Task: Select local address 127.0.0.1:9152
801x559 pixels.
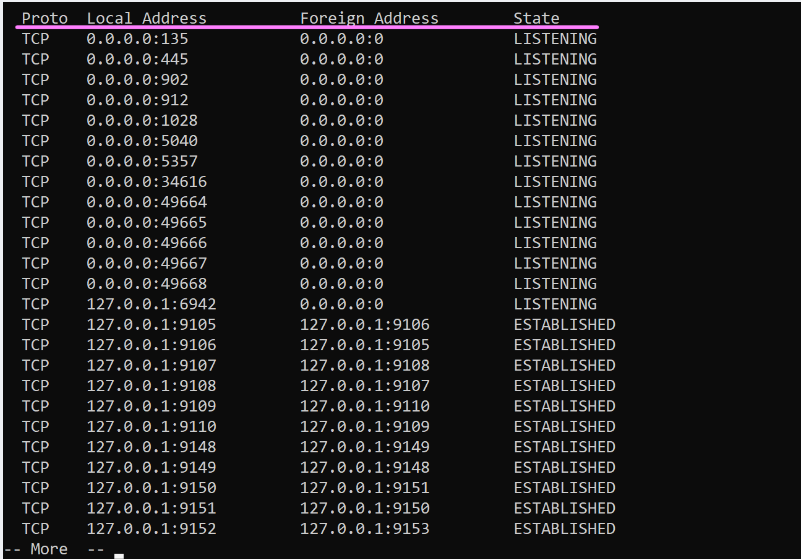Action: [151, 529]
